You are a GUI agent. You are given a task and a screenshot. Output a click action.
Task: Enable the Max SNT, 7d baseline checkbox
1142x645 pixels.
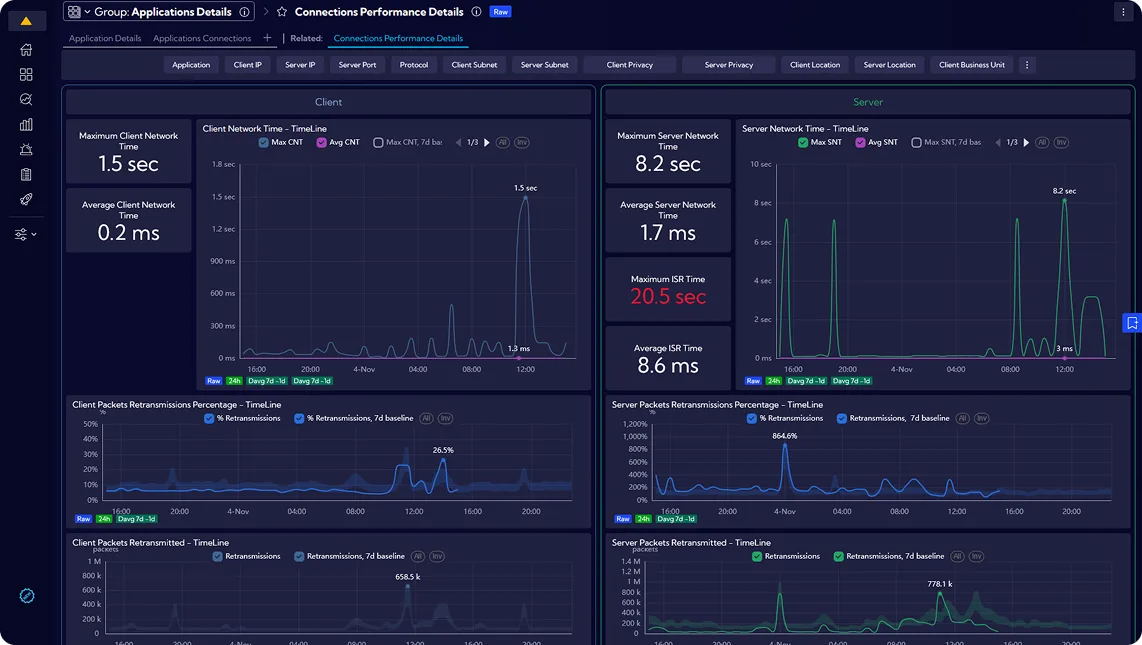point(916,143)
